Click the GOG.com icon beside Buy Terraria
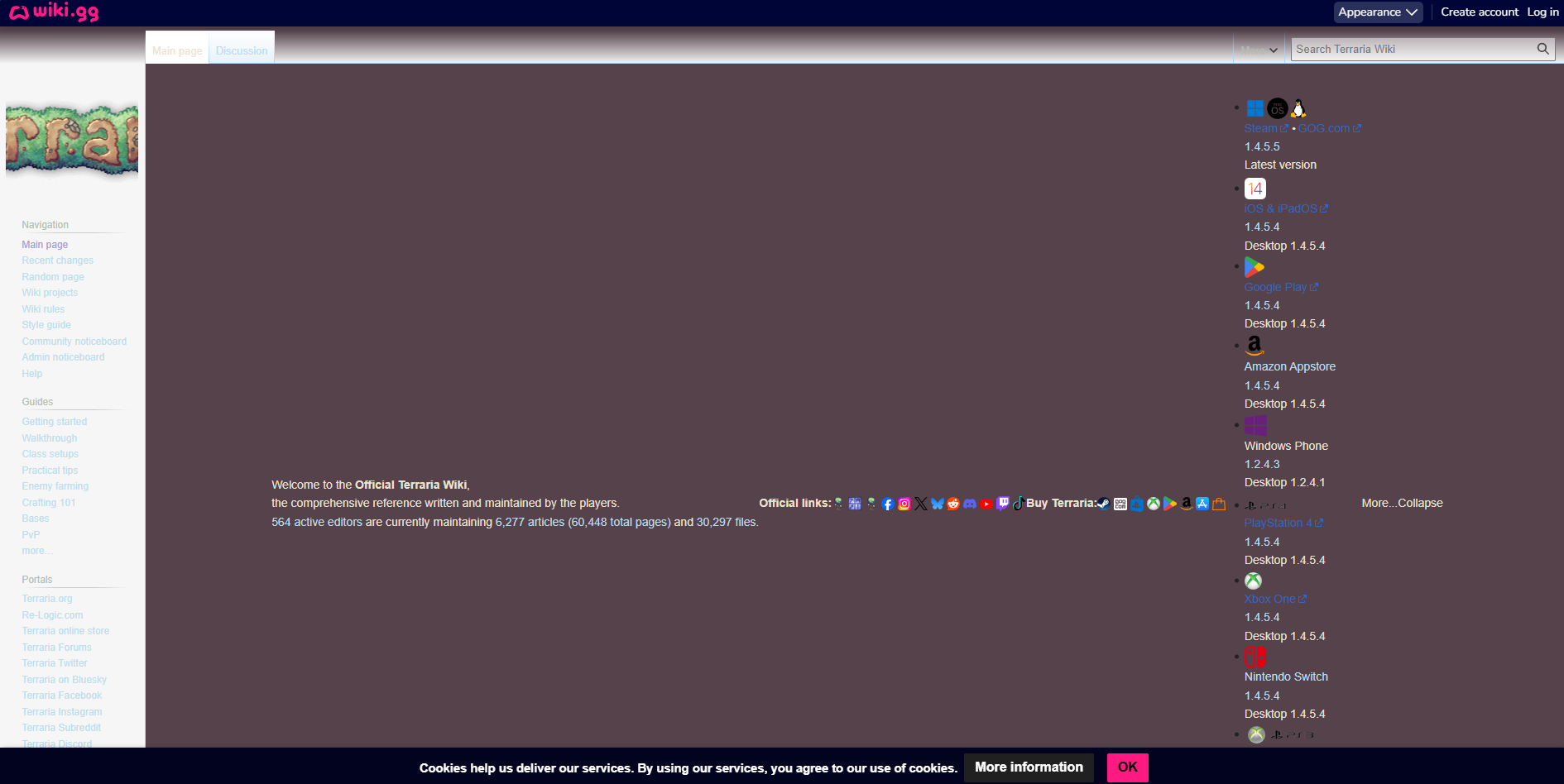Viewport: 1564px width, 784px height. [1120, 504]
